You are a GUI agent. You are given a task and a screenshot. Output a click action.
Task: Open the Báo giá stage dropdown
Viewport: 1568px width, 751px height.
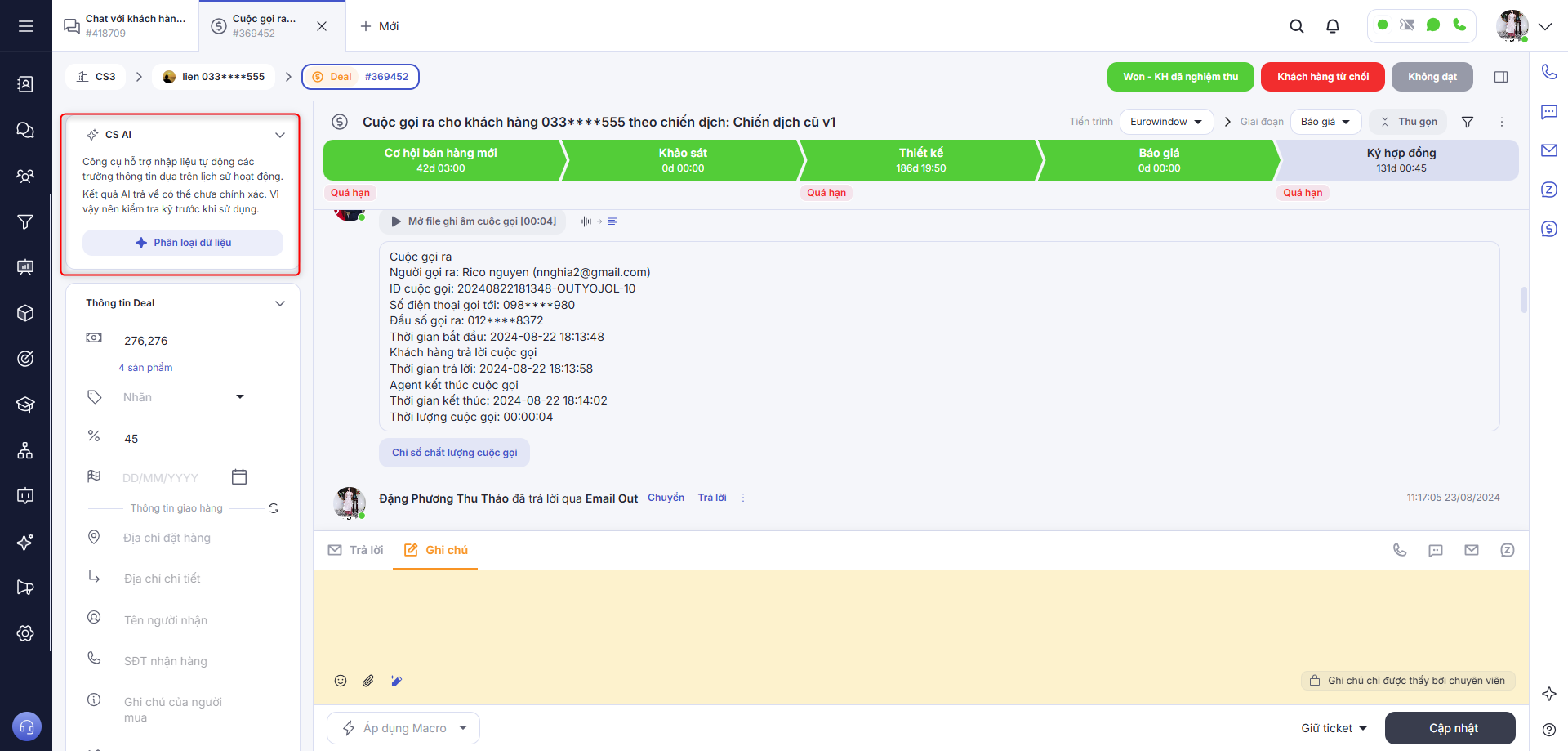pyautogui.click(x=1325, y=122)
